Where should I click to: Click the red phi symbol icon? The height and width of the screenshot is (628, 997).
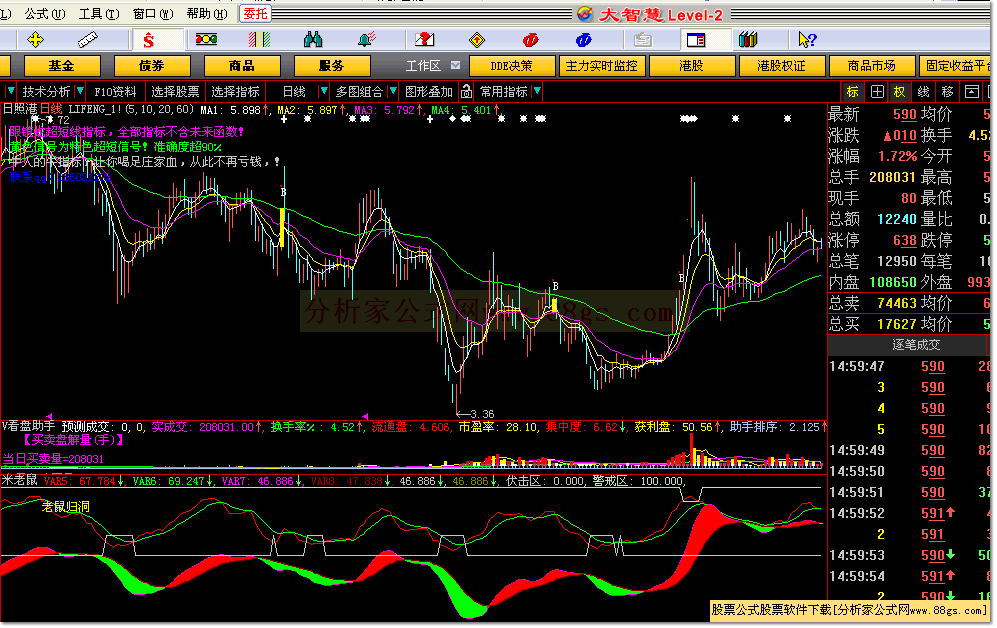pos(530,40)
